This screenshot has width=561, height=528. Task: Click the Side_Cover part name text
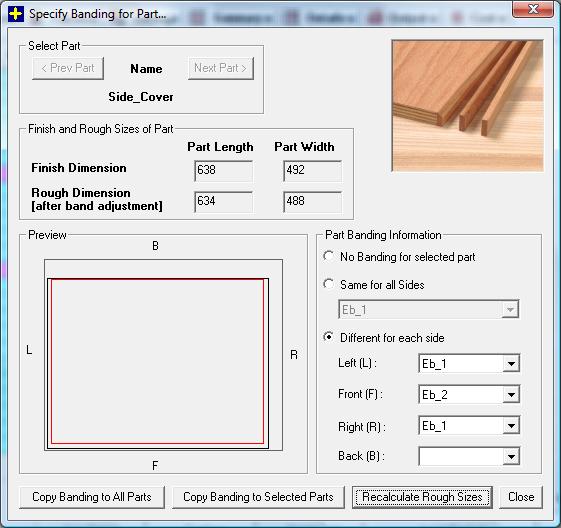pyautogui.click(x=141, y=97)
